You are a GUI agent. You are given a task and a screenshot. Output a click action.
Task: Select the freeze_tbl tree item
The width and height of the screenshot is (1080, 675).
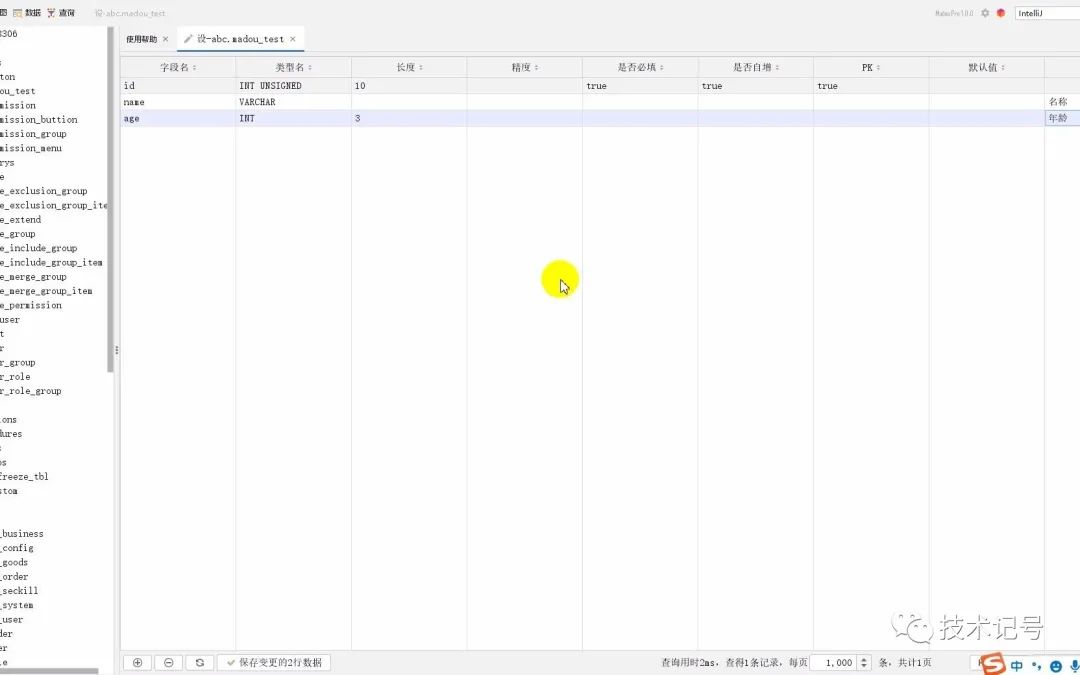click(24, 477)
